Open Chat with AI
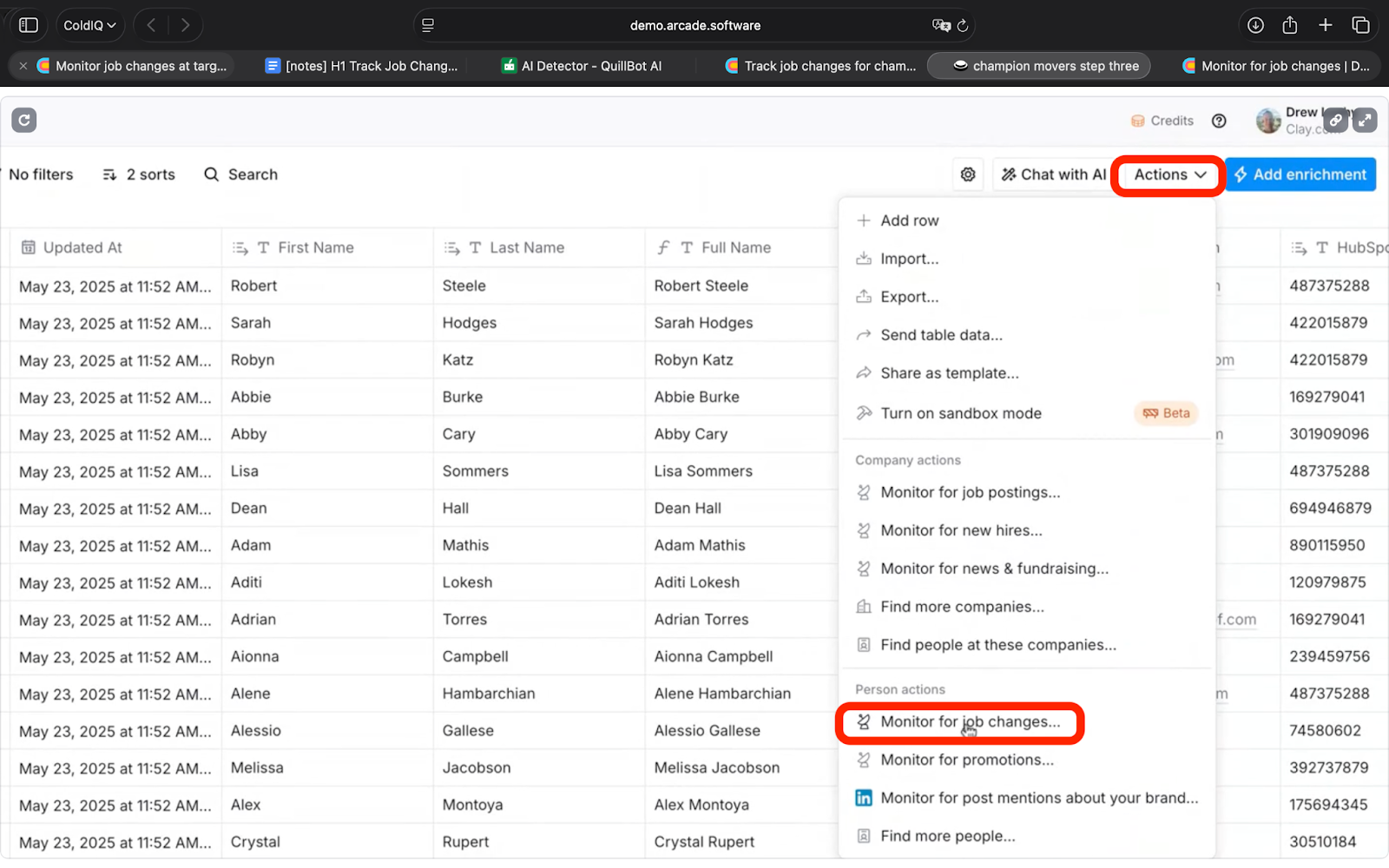1389x868 pixels. click(1053, 174)
